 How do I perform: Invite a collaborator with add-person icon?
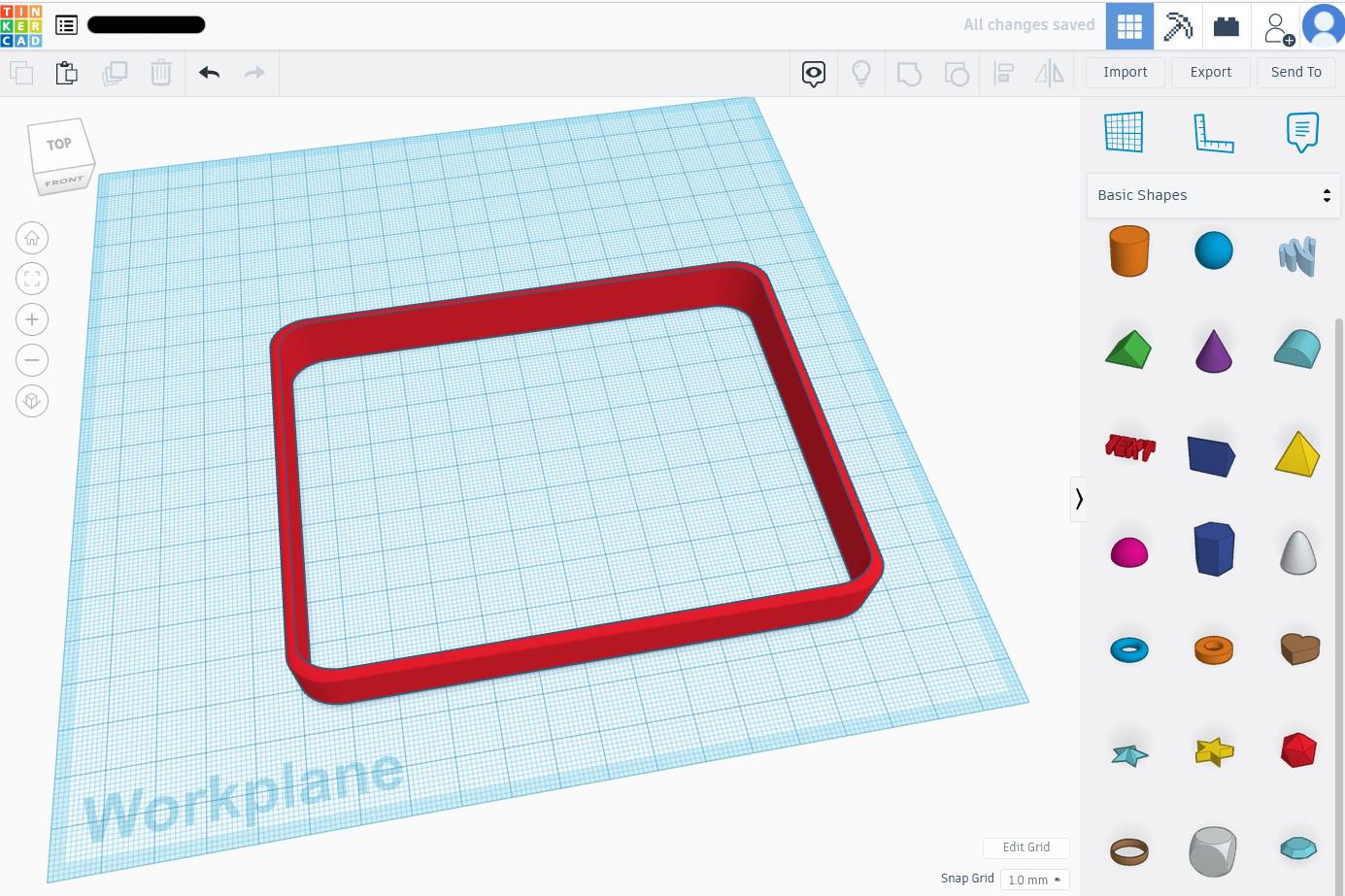pos(1278,27)
